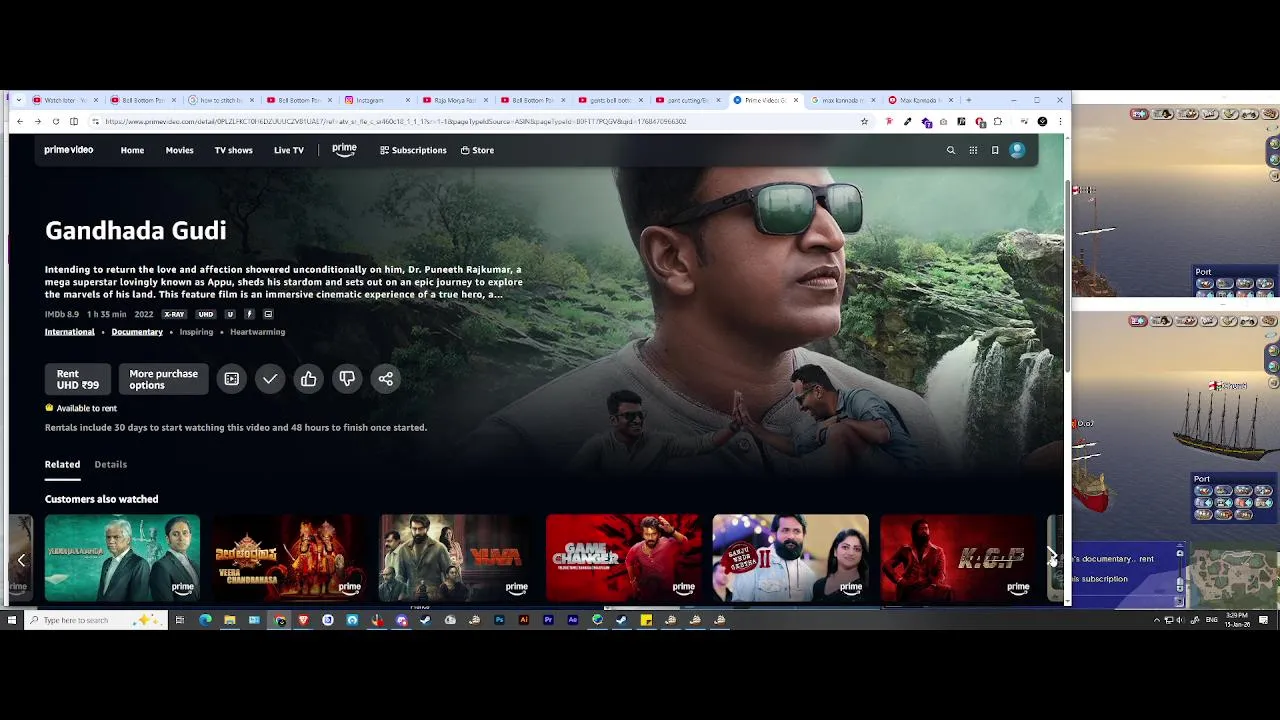Open the Yuva movie thumbnail
The height and width of the screenshot is (720, 1280).
pyautogui.click(x=457, y=558)
